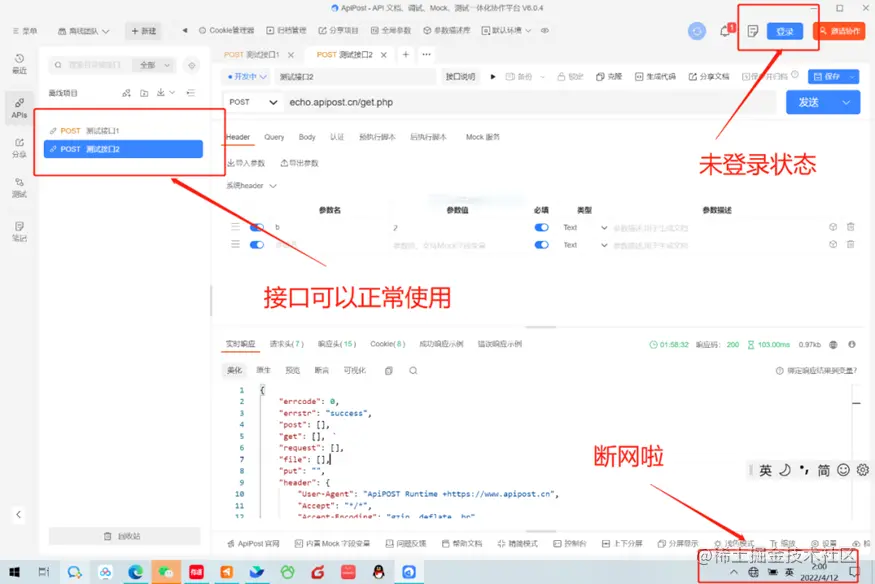This screenshot has width=875, height=584.
Task: Open the Cookie管理器 toolbar item
Action: 227,31
